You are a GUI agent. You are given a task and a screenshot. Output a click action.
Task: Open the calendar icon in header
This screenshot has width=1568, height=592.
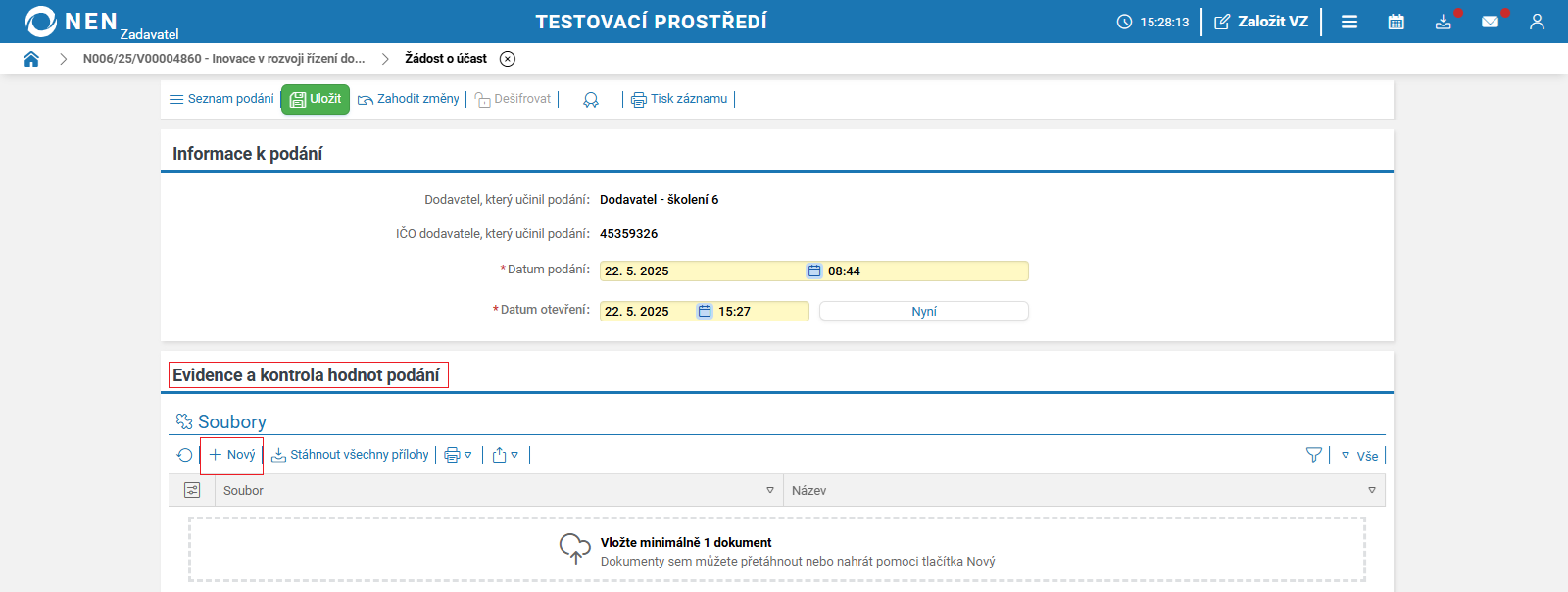coord(1396,22)
